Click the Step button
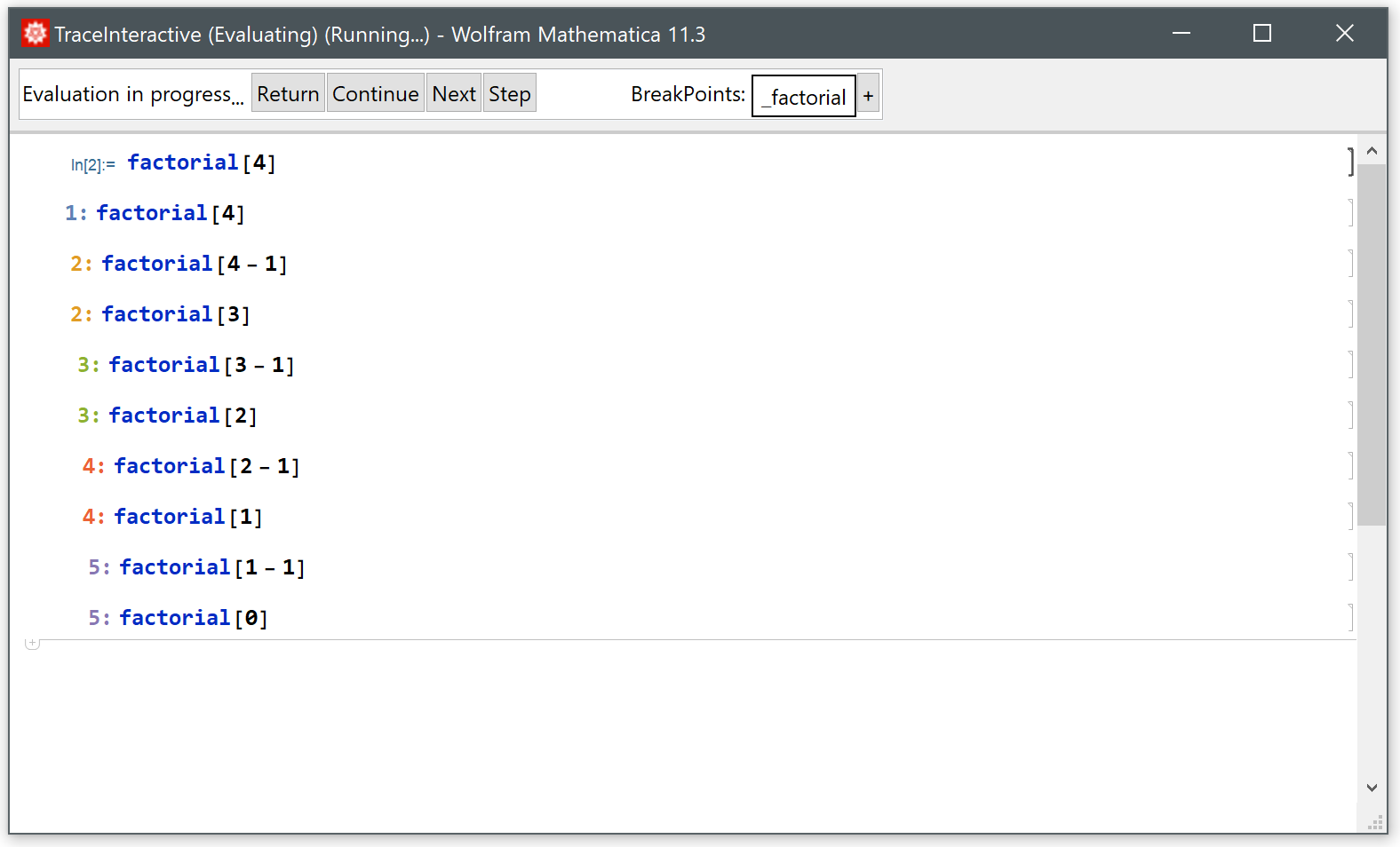1400x847 pixels. (509, 93)
